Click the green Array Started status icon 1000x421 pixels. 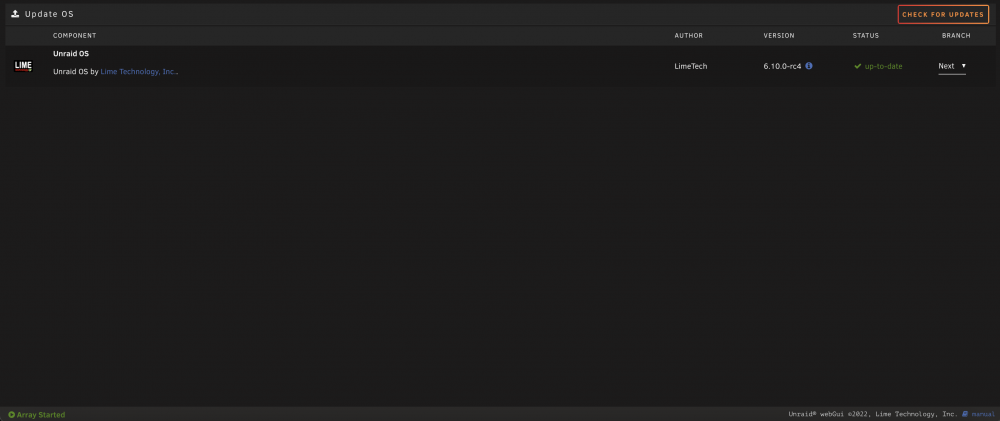point(11,415)
